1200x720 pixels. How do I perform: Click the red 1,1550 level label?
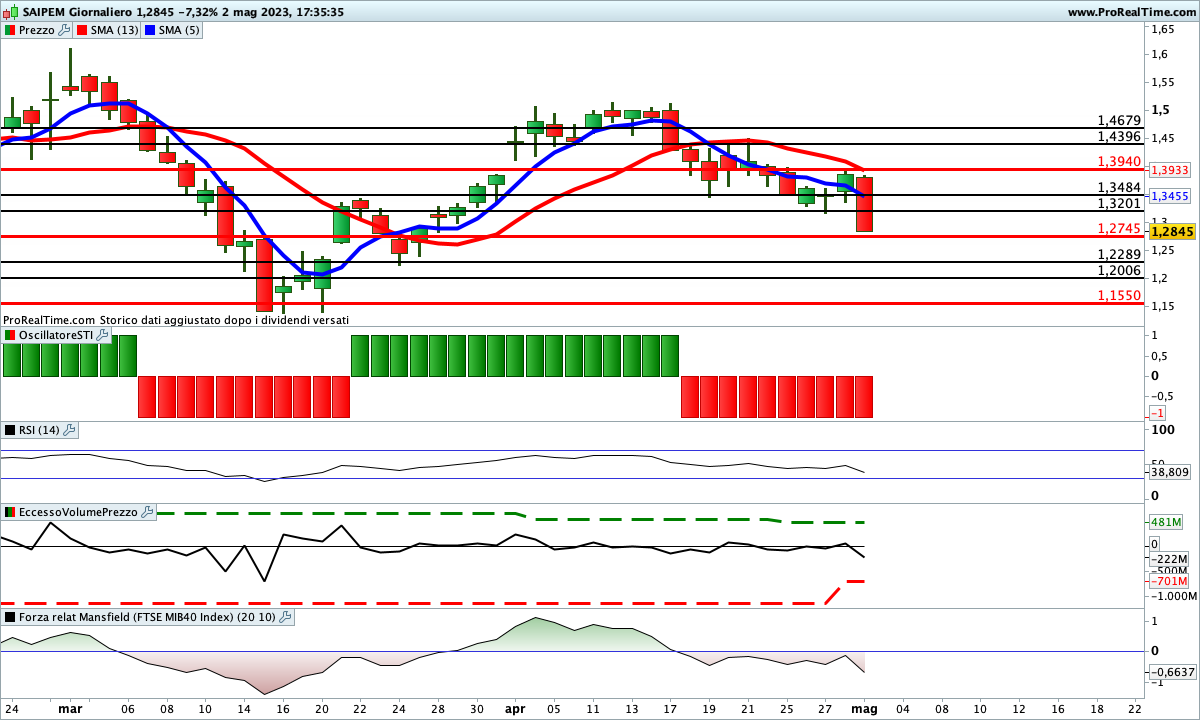coord(1119,296)
